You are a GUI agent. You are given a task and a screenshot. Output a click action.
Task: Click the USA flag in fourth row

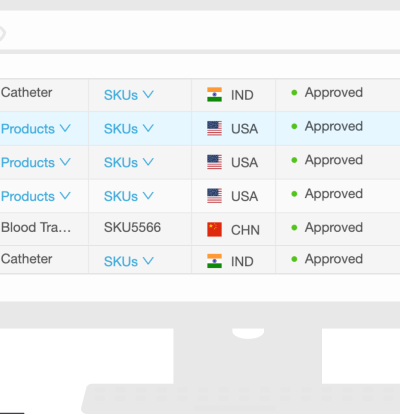tap(214, 196)
